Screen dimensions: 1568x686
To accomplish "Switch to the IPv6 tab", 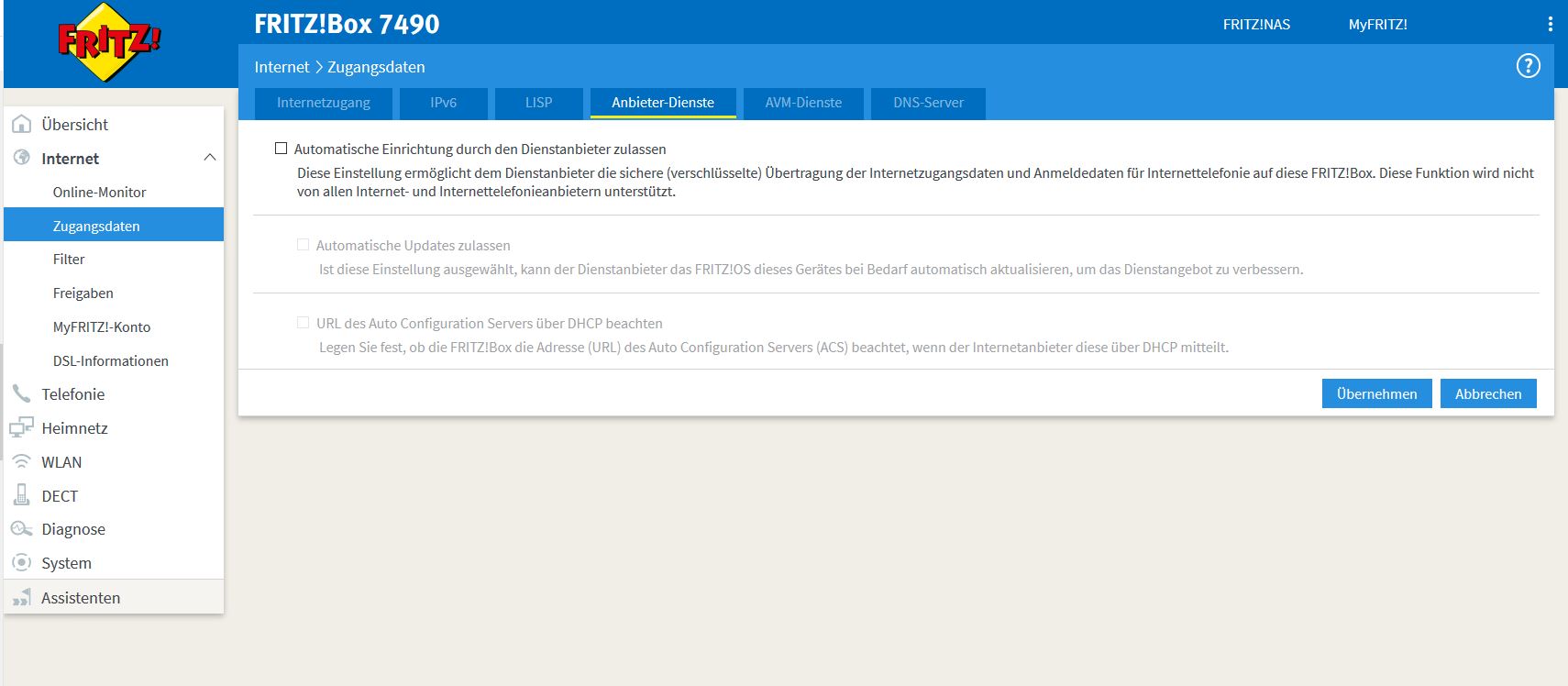I will click(443, 103).
